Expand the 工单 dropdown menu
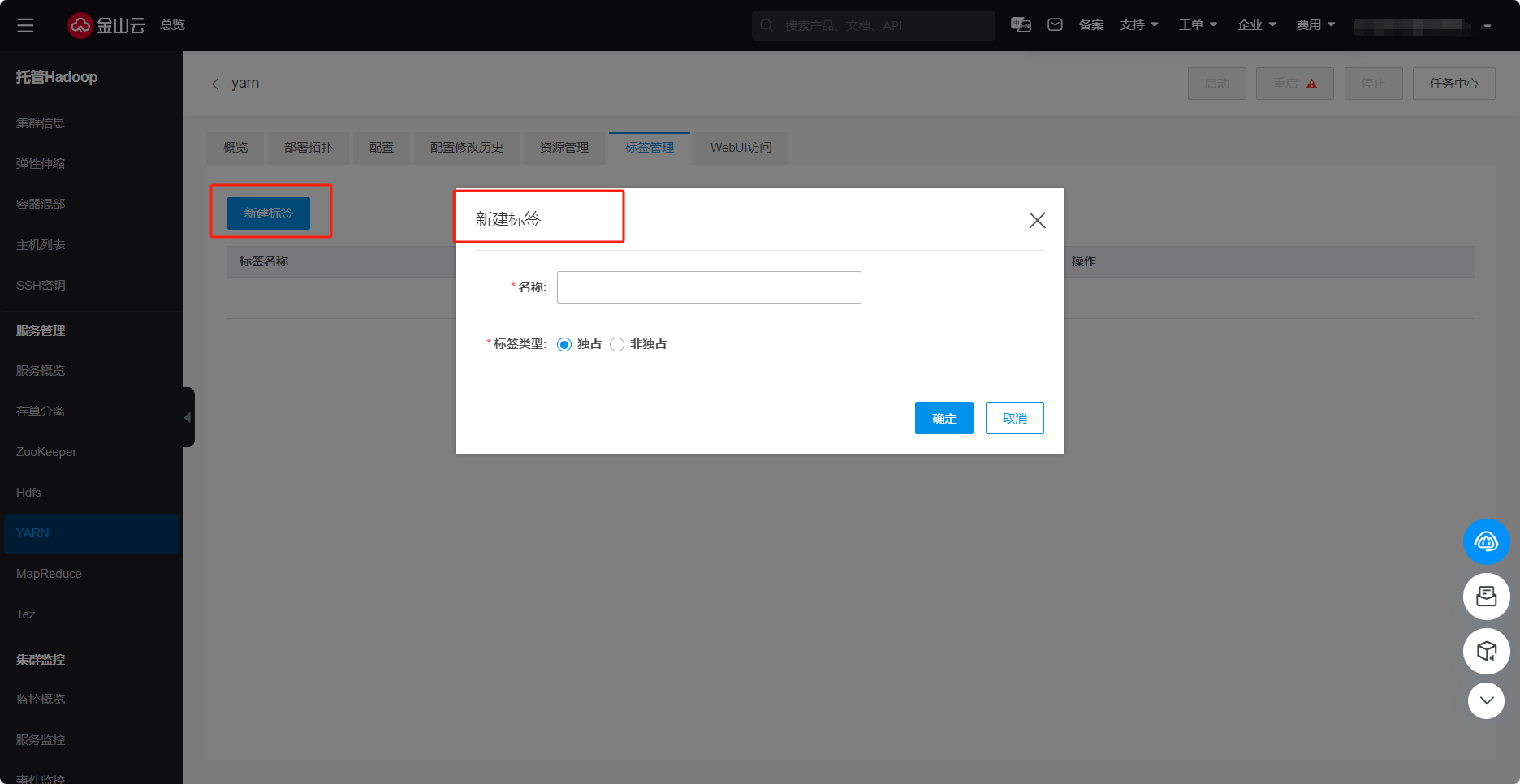 pos(1198,25)
